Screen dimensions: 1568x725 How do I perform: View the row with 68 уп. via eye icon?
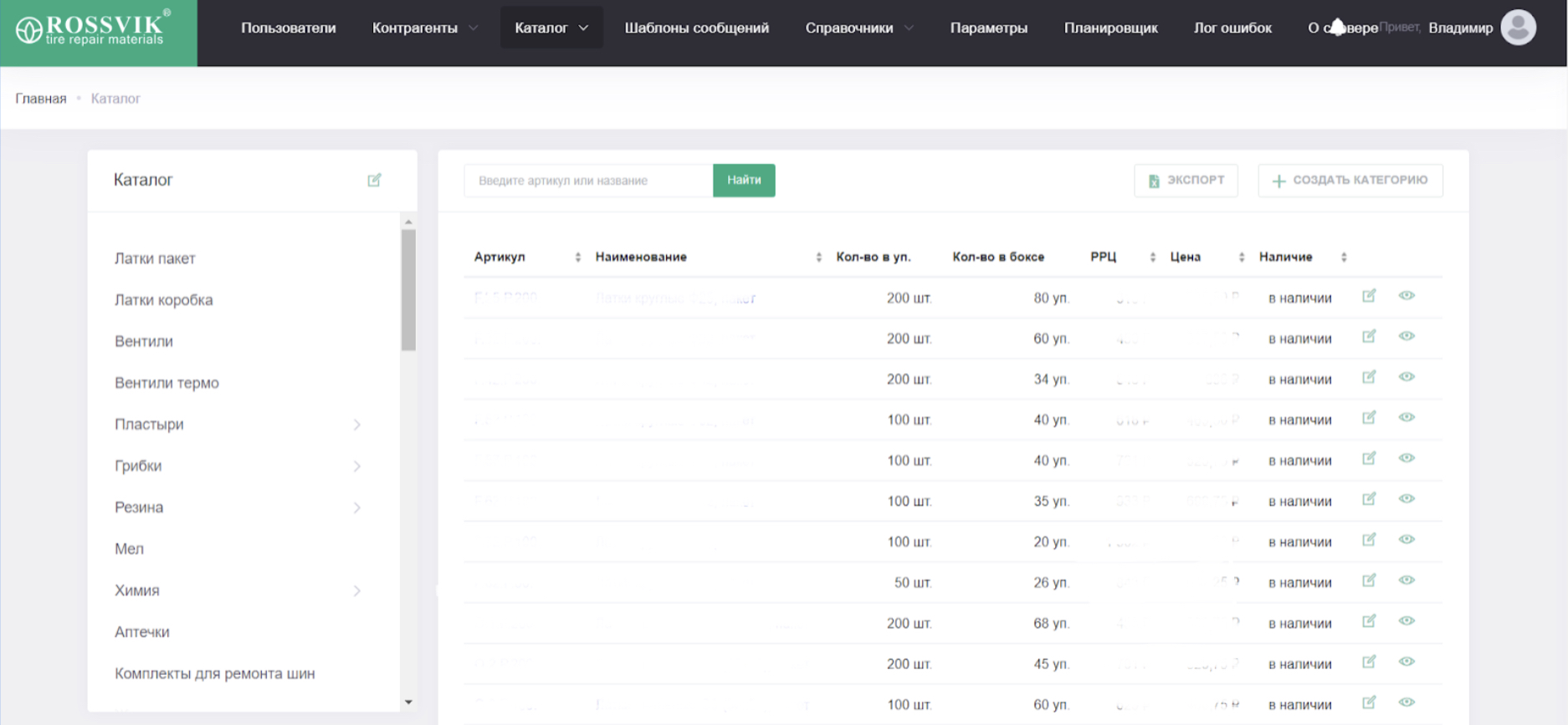click(x=1407, y=621)
